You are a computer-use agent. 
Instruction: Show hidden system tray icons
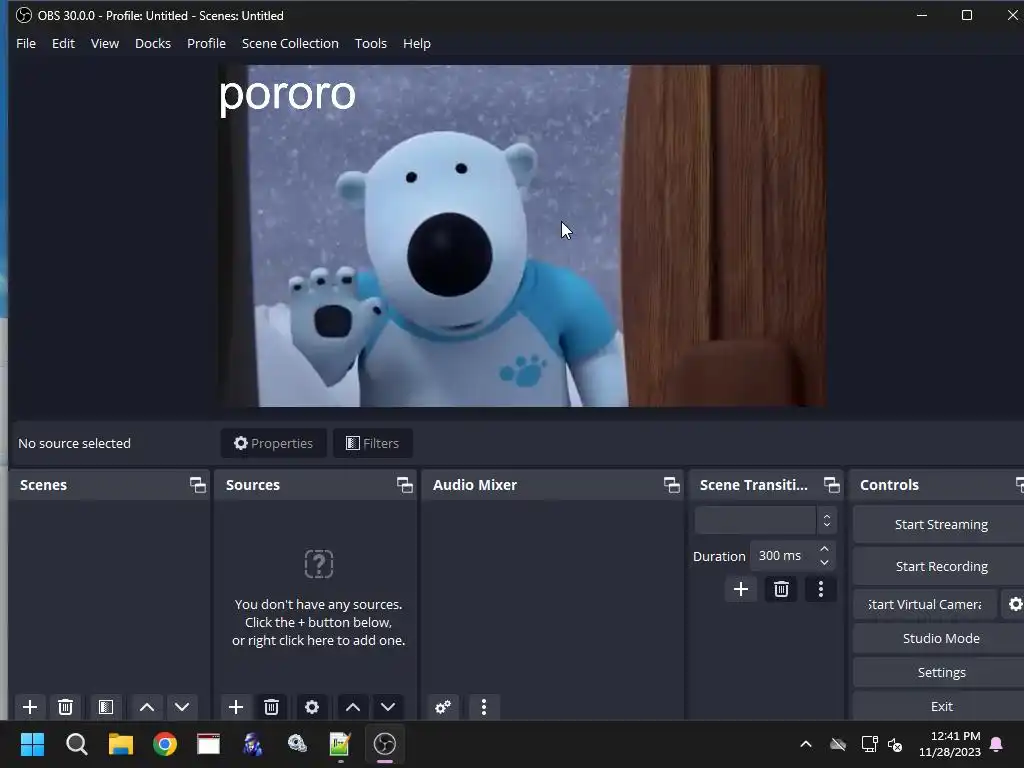pyautogui.click(x=806, y=744)
